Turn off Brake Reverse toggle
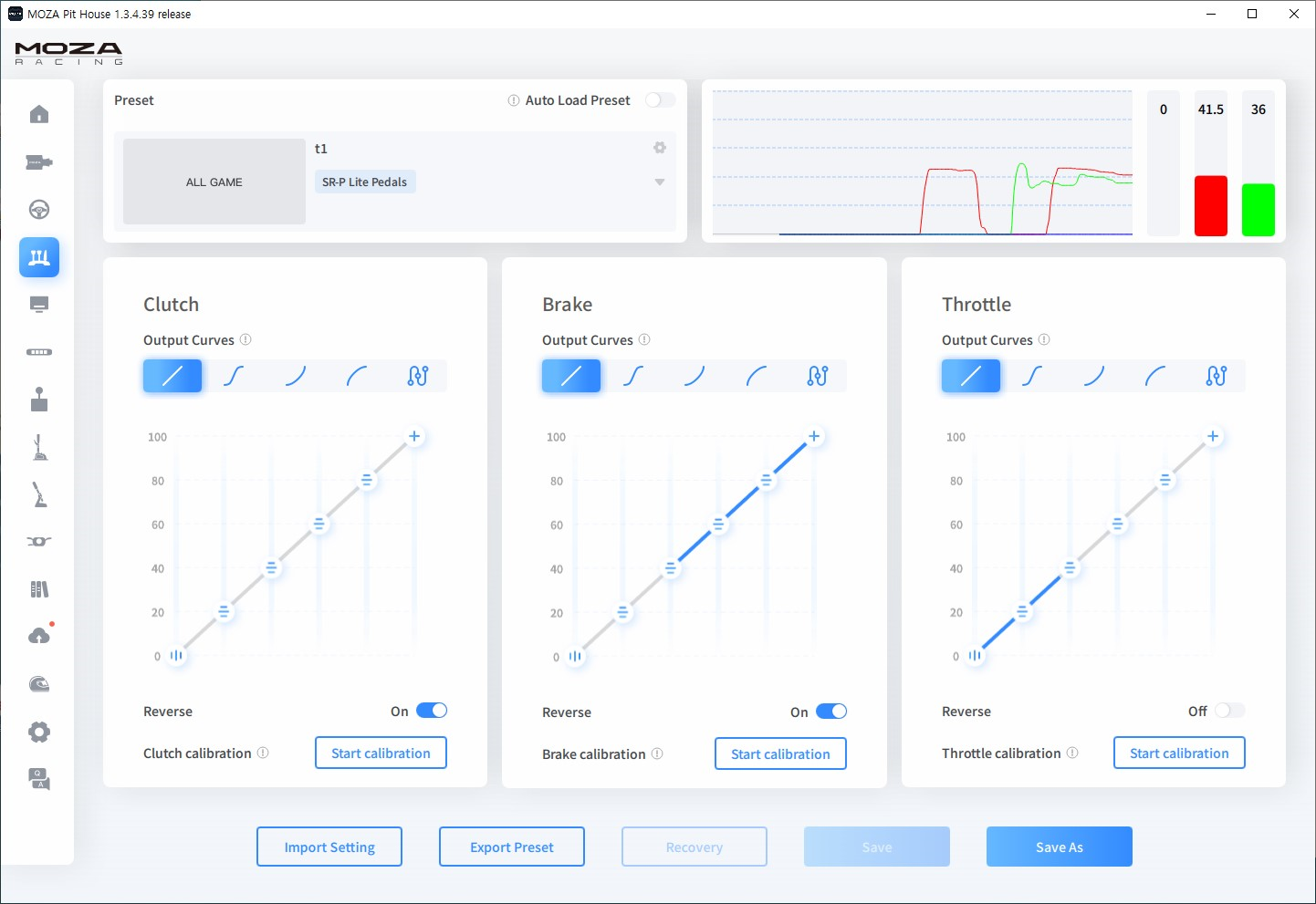 831,712
